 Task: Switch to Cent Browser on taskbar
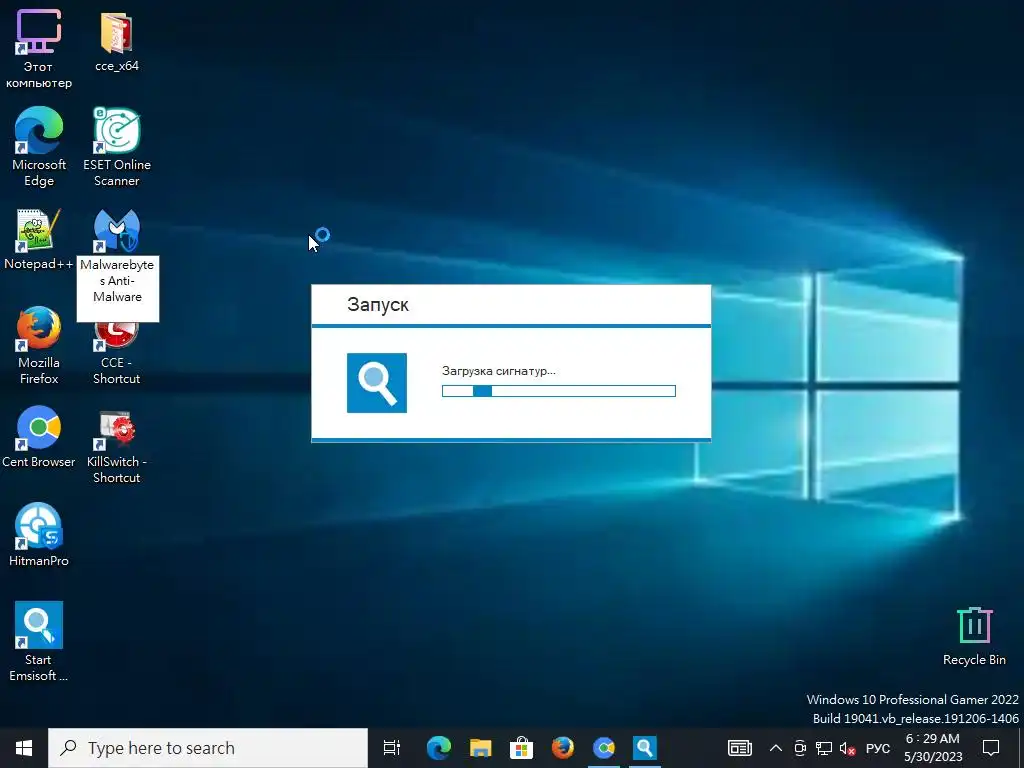pyautogui.click(x=604, y=748)
